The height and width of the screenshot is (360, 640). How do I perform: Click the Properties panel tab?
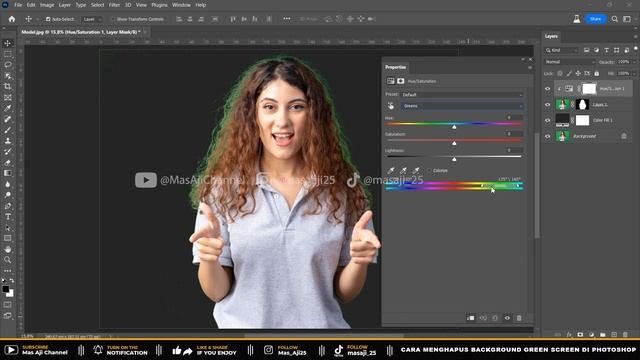396,67
